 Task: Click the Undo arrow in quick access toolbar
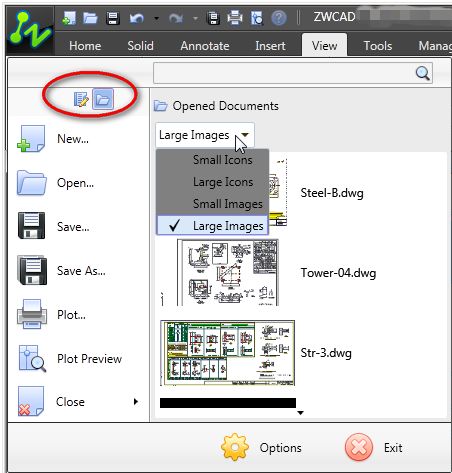coord(137,18)
